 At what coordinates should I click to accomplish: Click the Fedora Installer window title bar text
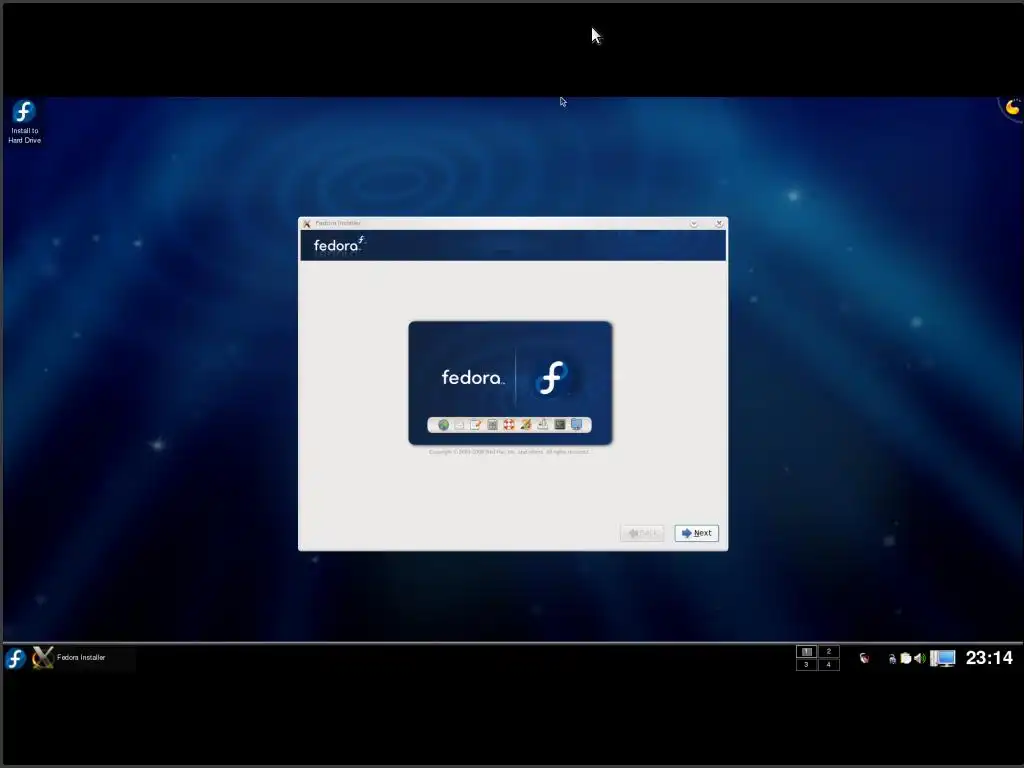point(338,223)
